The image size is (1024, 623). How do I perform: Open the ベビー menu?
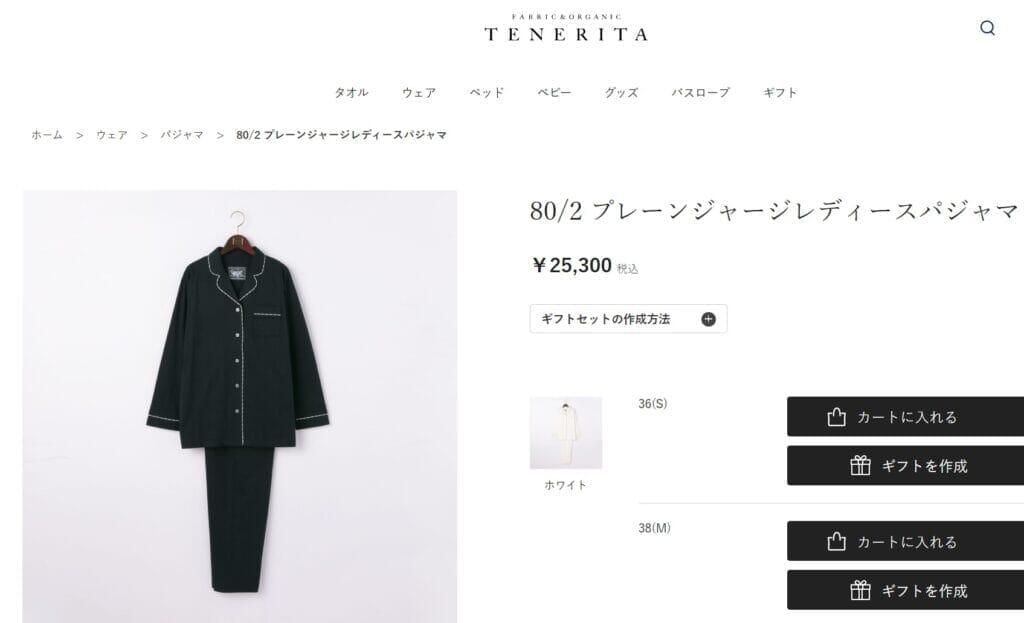coord(554,93)
